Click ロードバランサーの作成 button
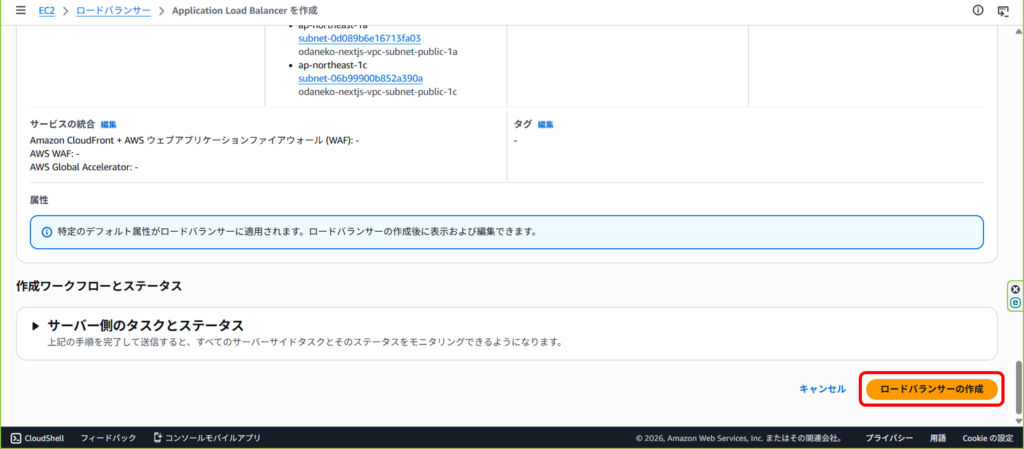The height and width of the screenshot is (449, 1024). click(931, 388)
